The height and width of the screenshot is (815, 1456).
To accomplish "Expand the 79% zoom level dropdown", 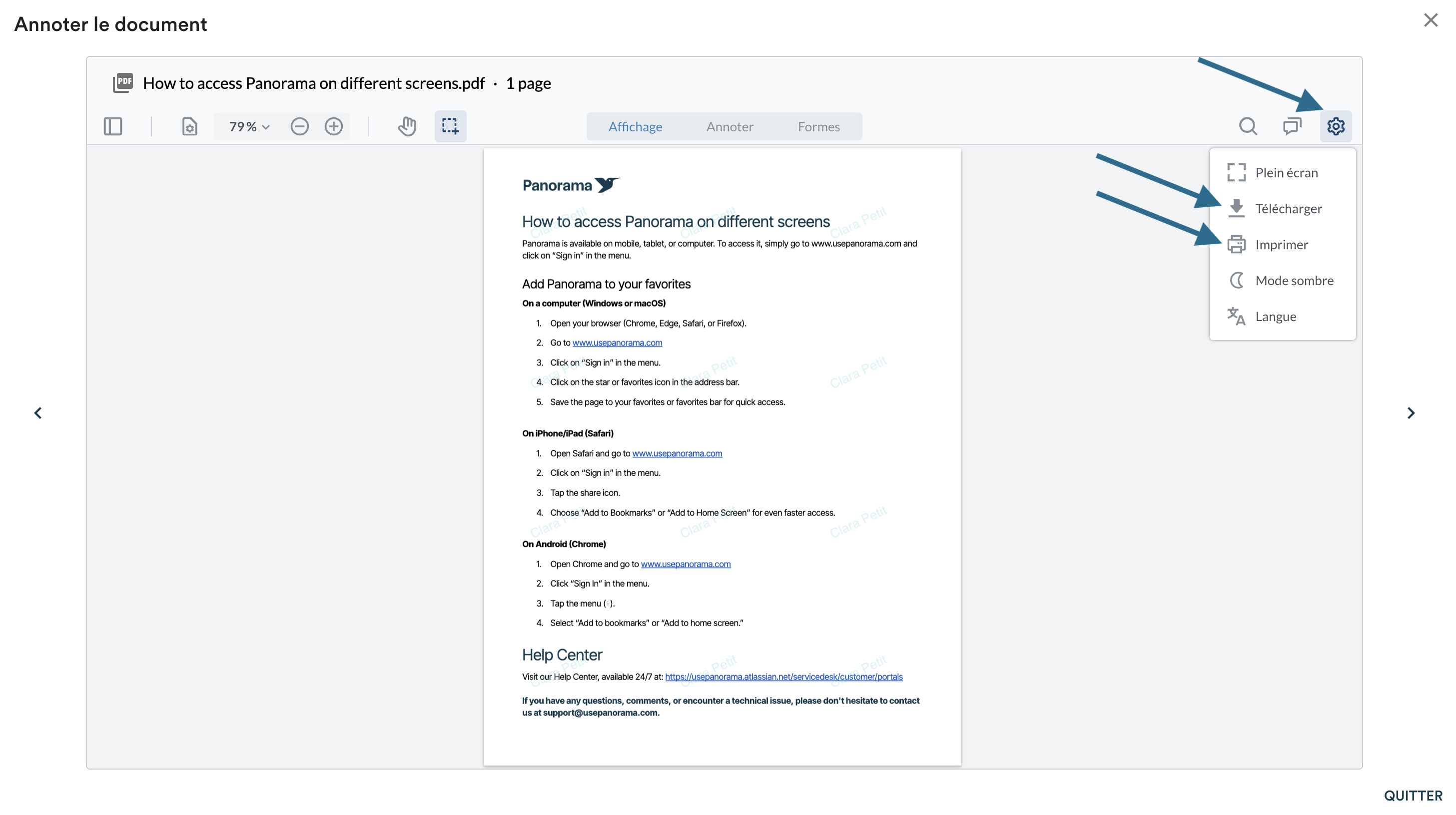I will point(249,126).
